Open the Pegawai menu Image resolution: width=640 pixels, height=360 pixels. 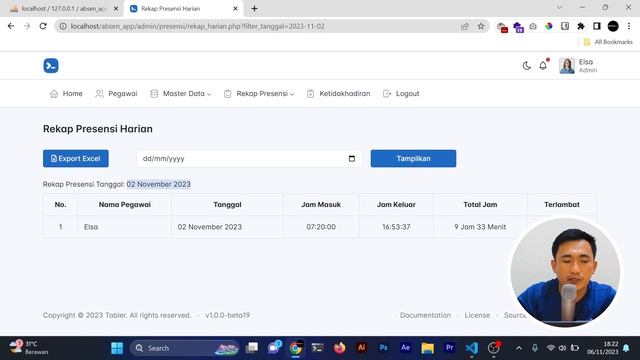(116, 93)
